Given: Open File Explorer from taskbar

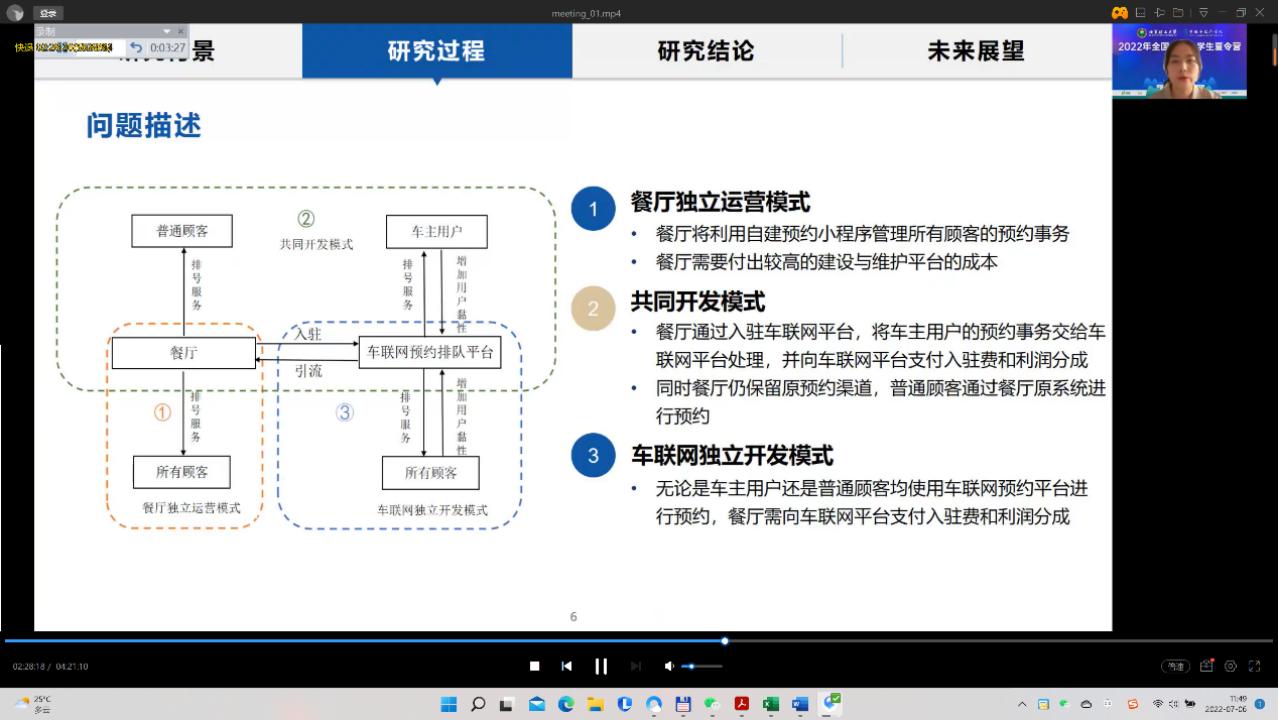Looking at the screenshot, I should [595, 704].
